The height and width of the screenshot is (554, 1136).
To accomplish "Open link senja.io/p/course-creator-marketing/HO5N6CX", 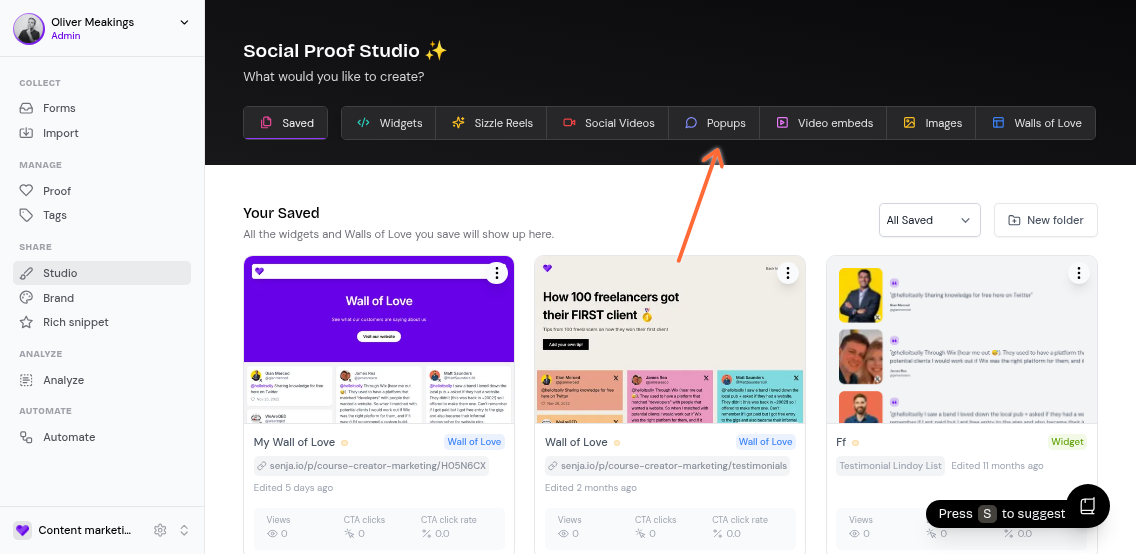I will point(372,466).
